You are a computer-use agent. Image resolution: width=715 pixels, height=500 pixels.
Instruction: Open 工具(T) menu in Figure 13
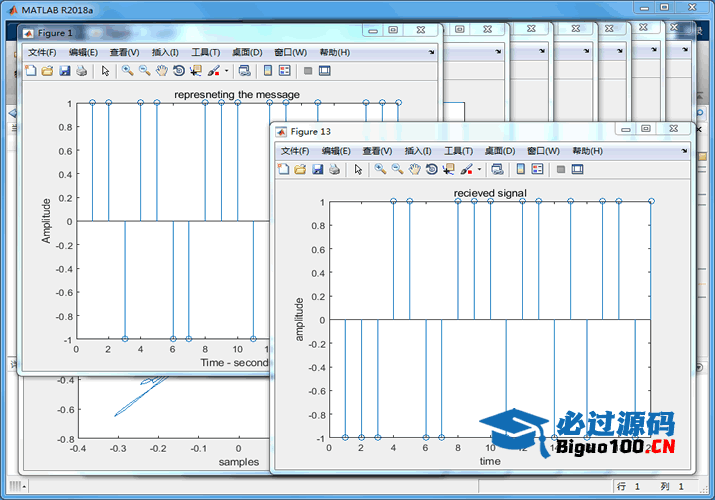458,151
